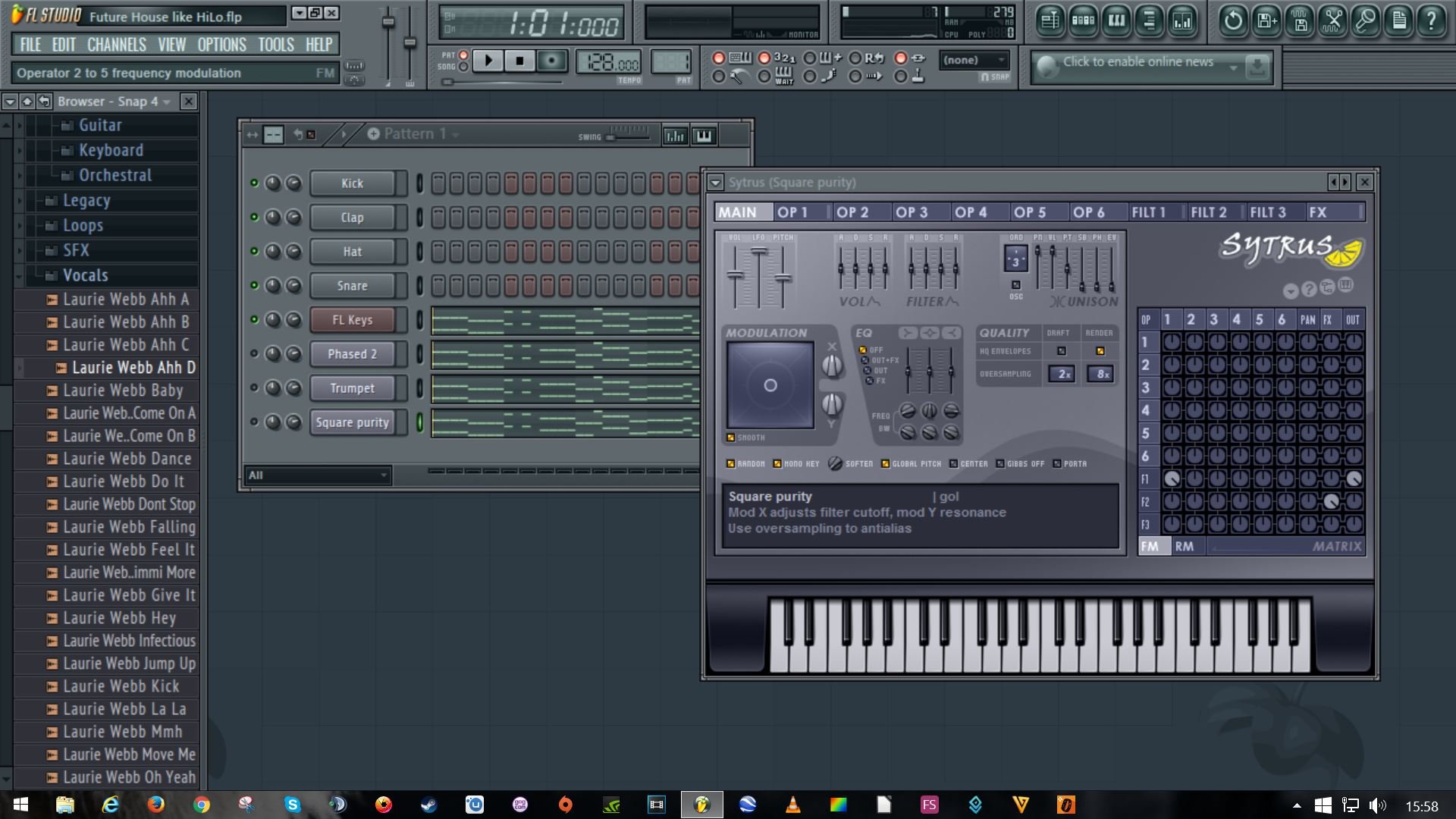
Task: Switch the Sytrus matrix to RM mode
Action: [x=1184, y=546]
